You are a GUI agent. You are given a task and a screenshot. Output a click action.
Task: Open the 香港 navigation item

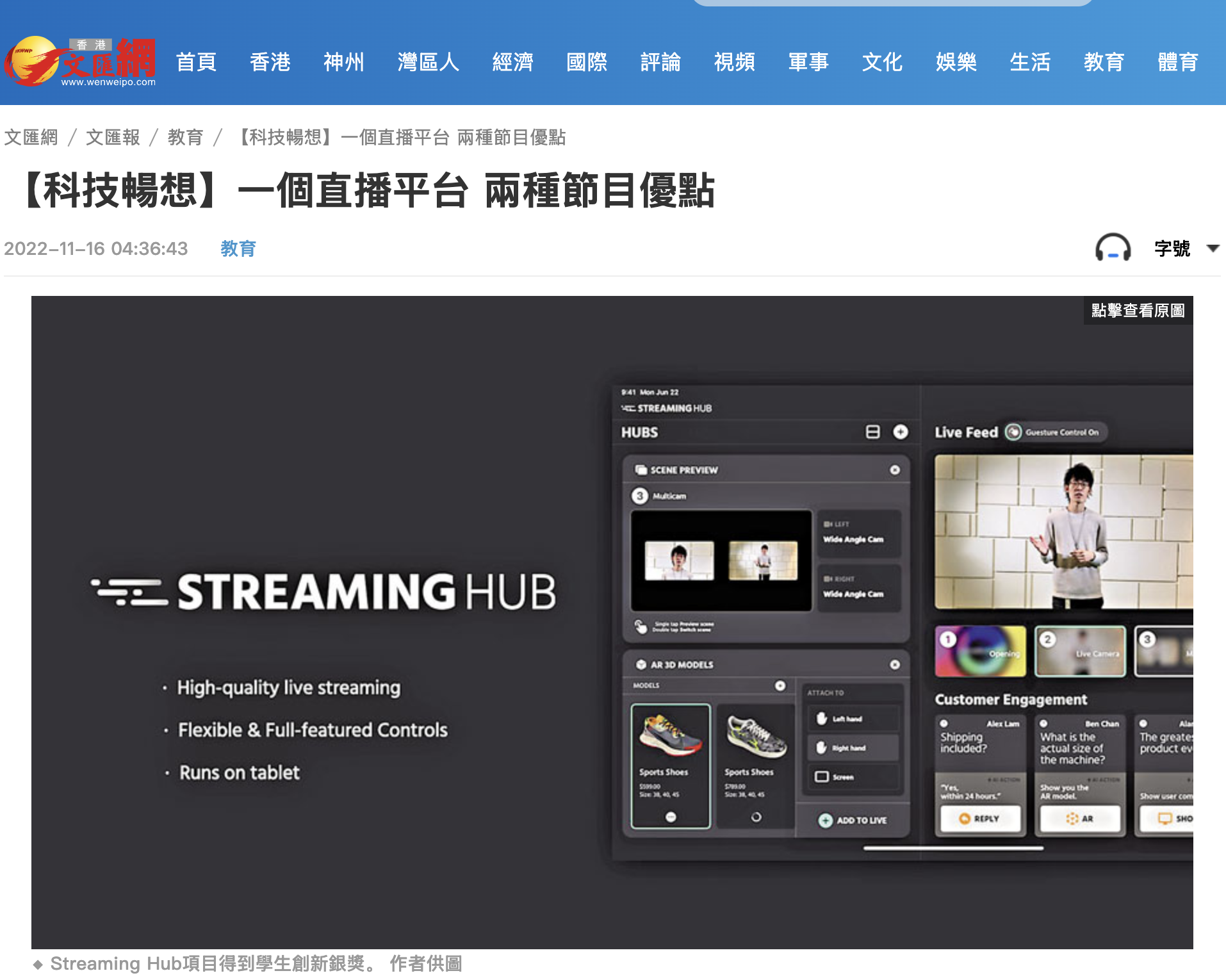coord(270,62)
